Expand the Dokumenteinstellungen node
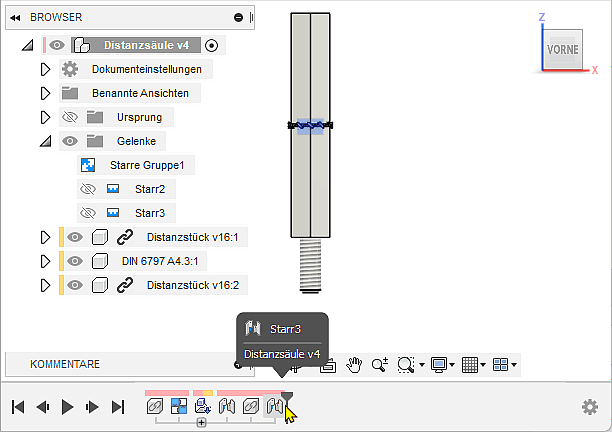The height and width of the screenshot is (432, 612). 44,69
